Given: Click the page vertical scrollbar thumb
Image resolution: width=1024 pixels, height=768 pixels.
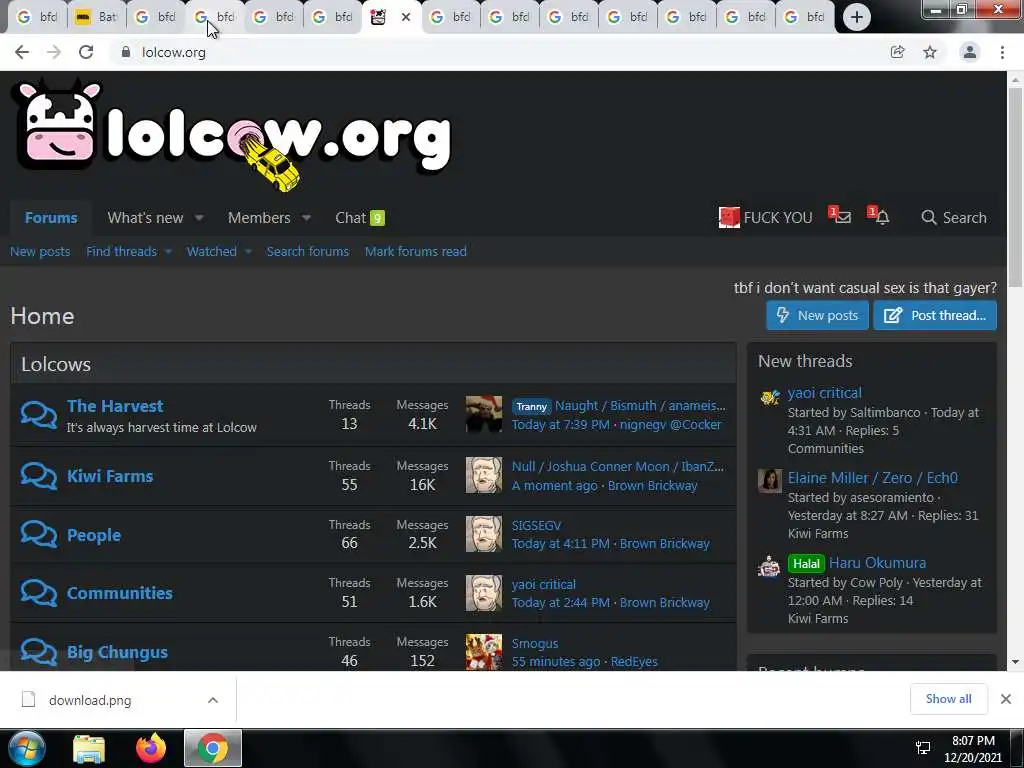Looking at the screenshot, I should pyautogui.click(x=1015, y=186).
